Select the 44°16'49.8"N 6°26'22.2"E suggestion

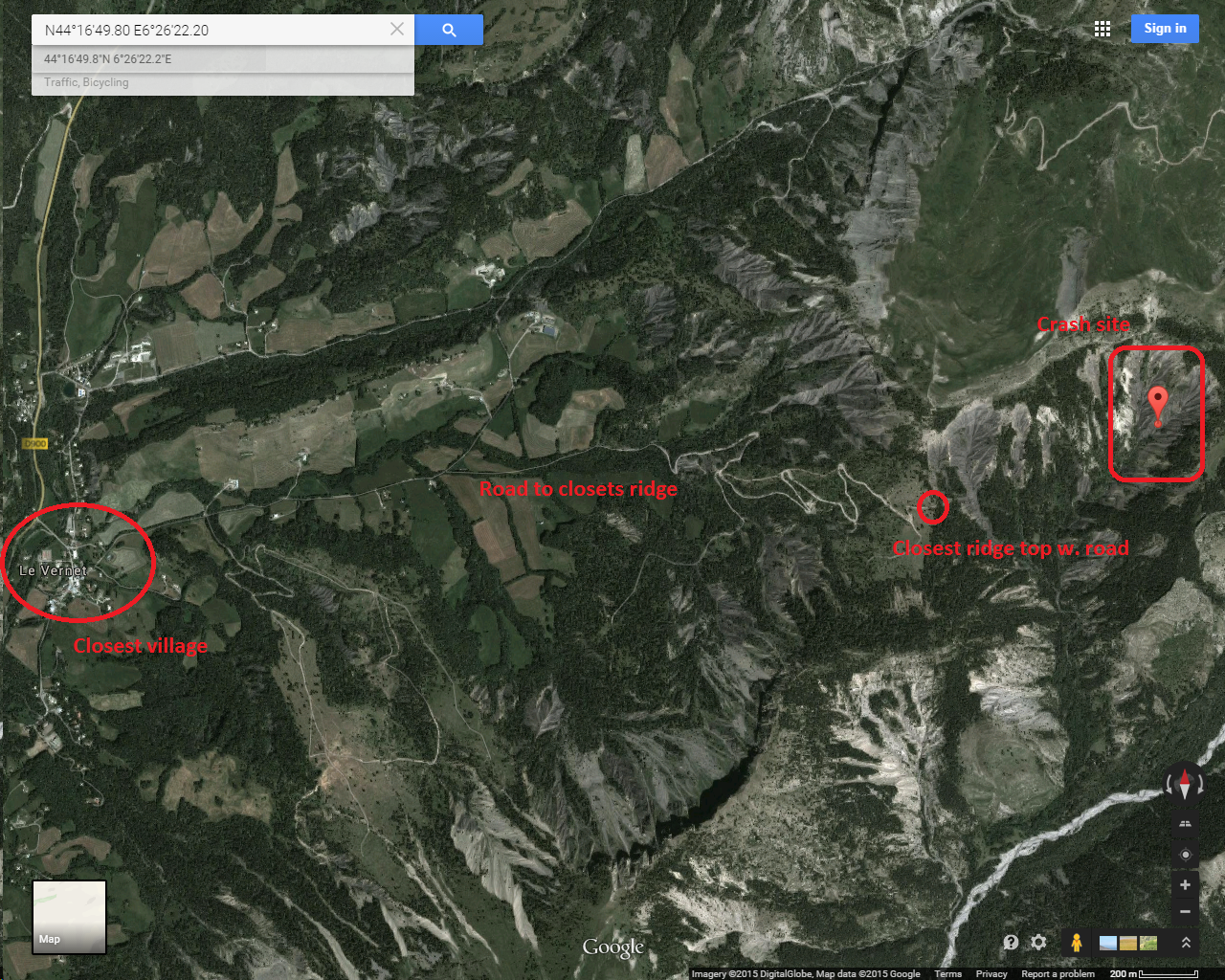[x=223, y=59]
